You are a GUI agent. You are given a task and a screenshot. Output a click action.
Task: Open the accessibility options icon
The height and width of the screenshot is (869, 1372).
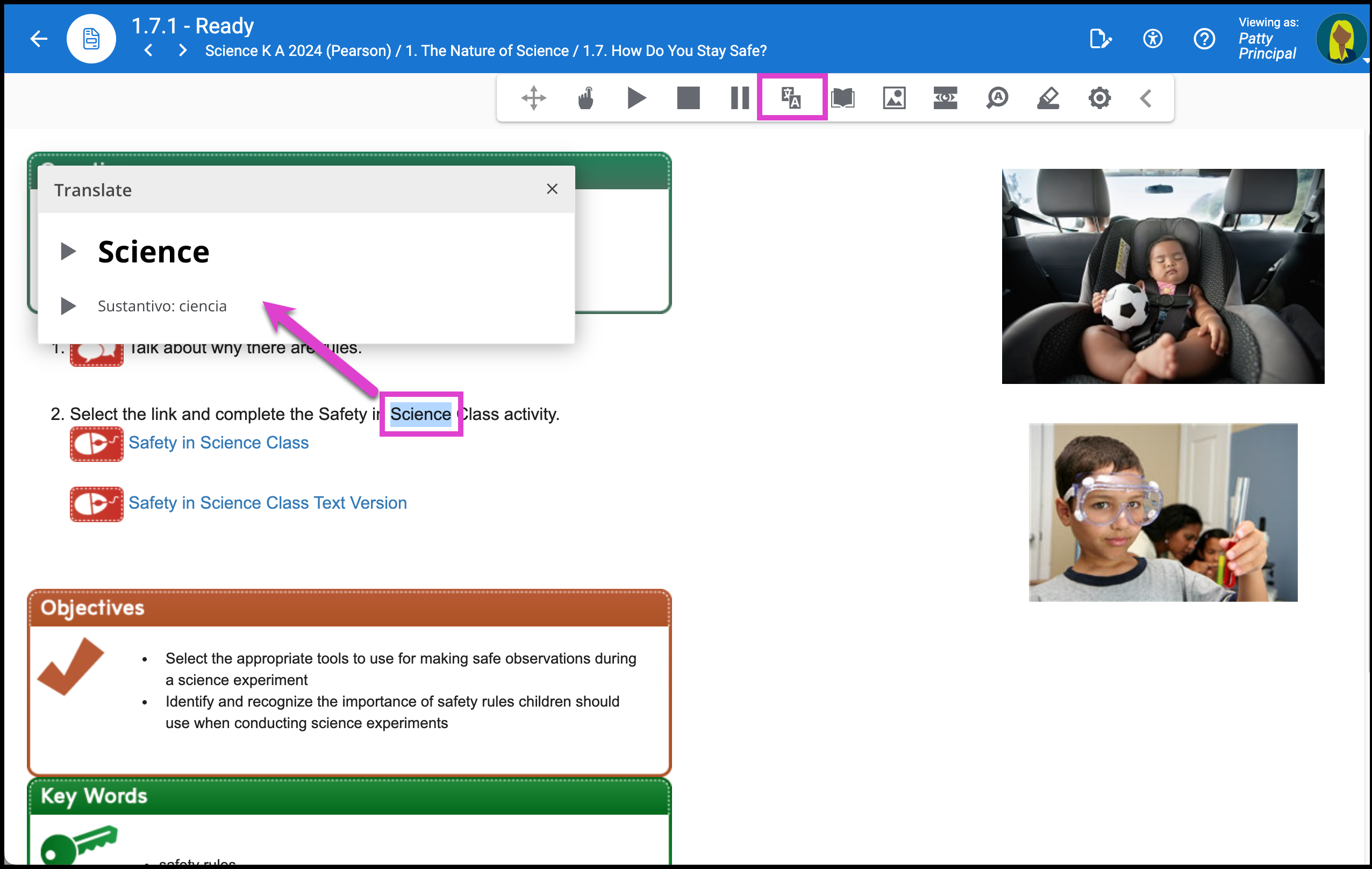click(1152, 39)
